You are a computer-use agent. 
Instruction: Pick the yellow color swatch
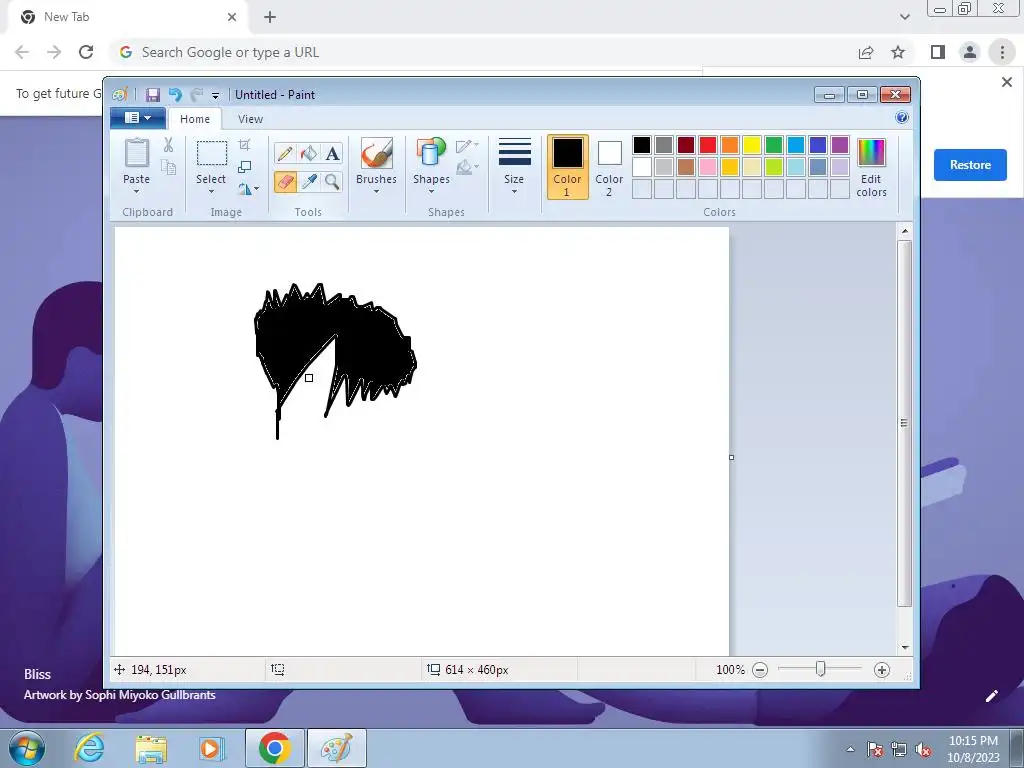click(752, 145)
